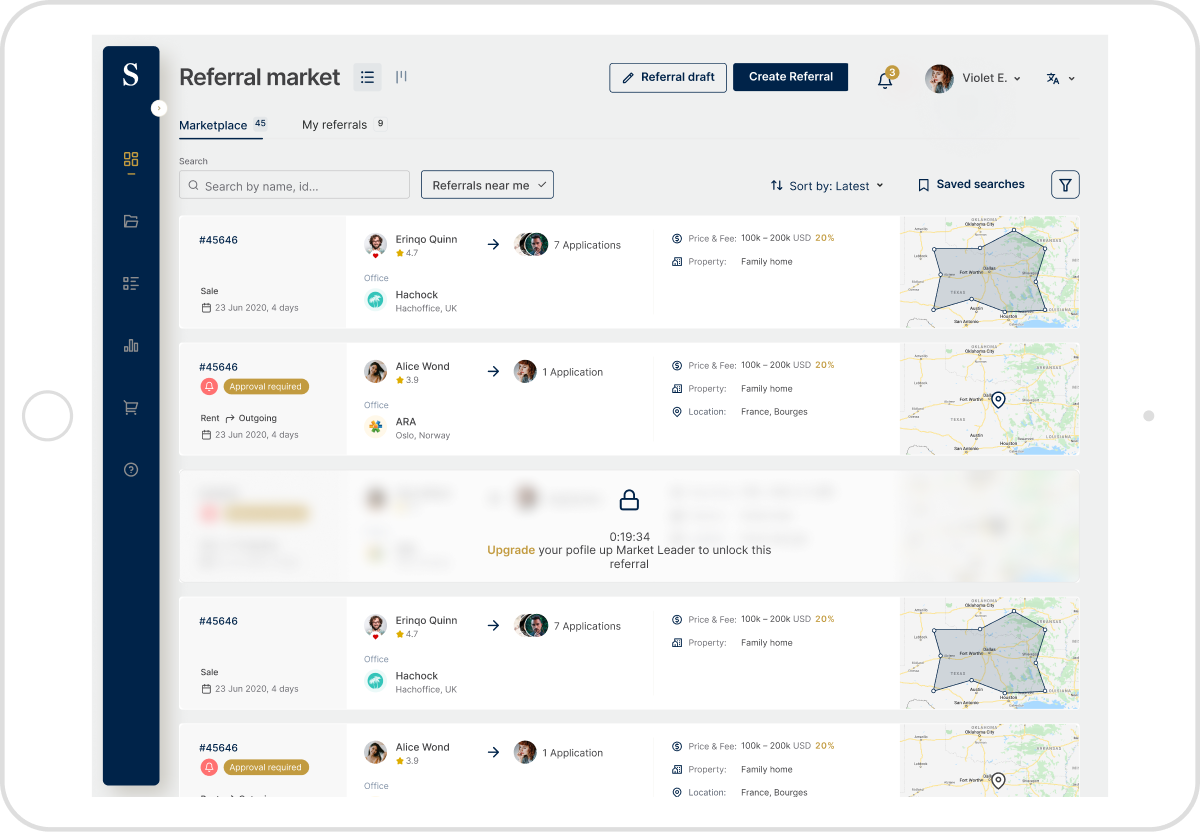Viewport: 1200px width, 832px height.
Task: Switch to board column view layout
Action: tap(401, 77)
